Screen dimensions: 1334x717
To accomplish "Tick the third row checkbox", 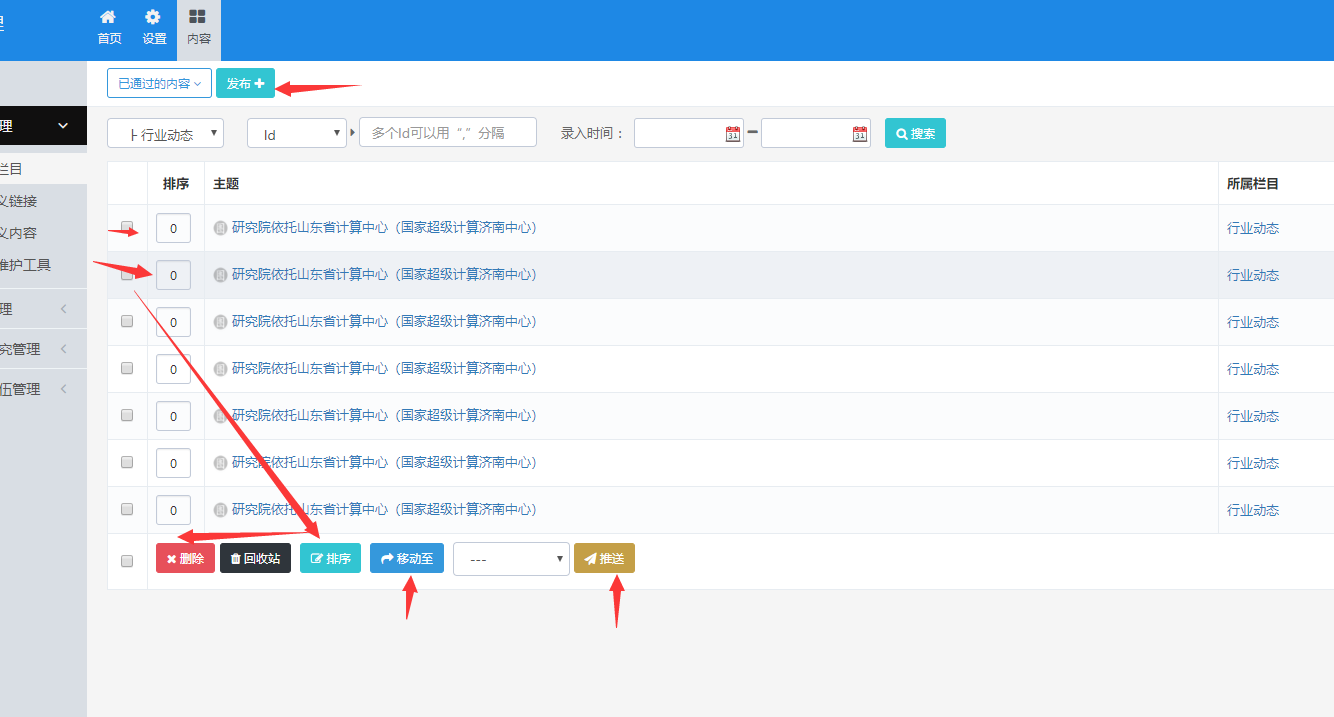I will pos(127,321).
